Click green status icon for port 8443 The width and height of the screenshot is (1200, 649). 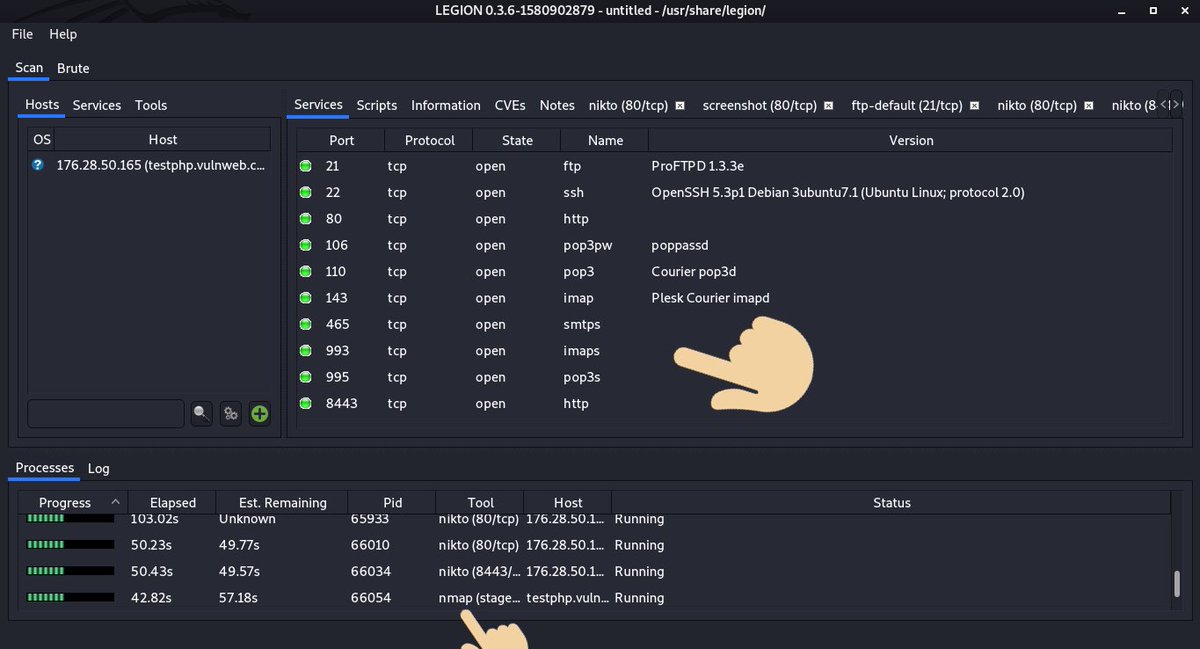click(306, 403)
